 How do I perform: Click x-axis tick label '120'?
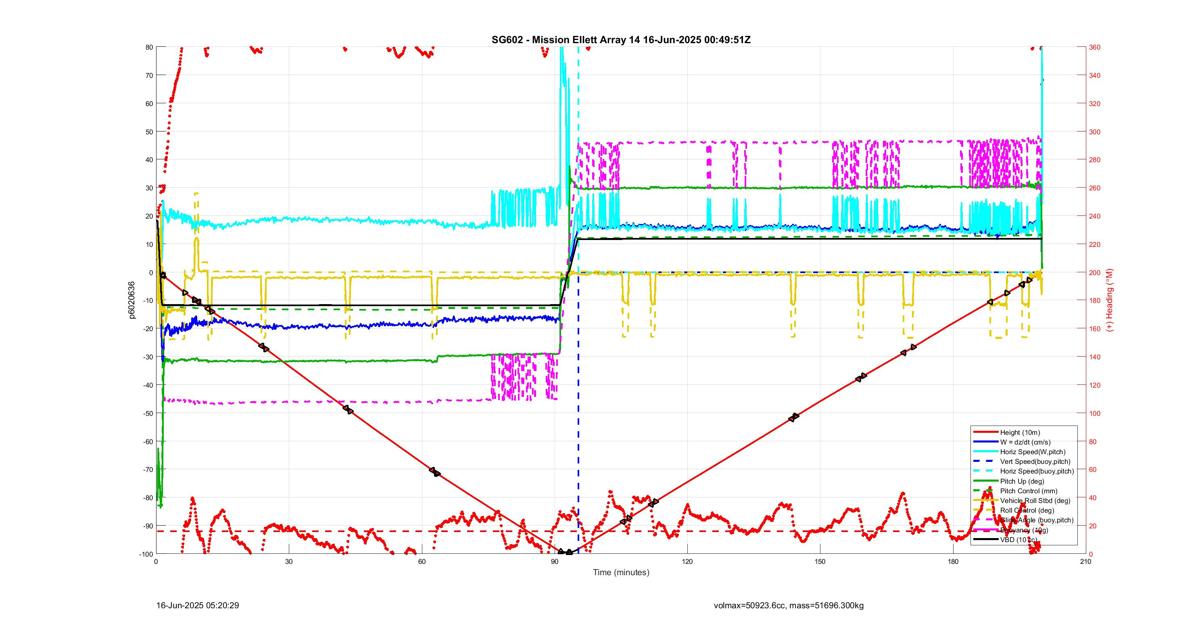tap(687, 562)
